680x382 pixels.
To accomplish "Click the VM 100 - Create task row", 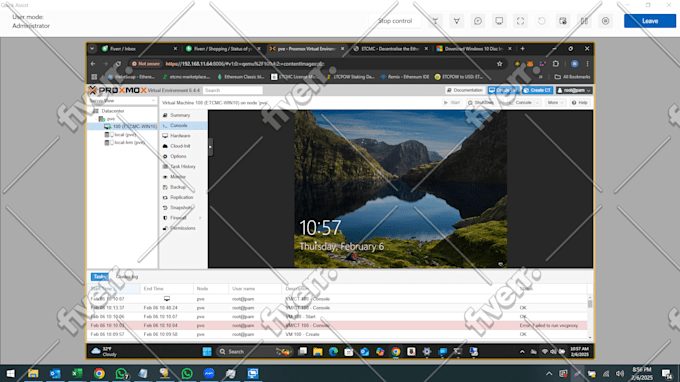I will pos(338,334).
